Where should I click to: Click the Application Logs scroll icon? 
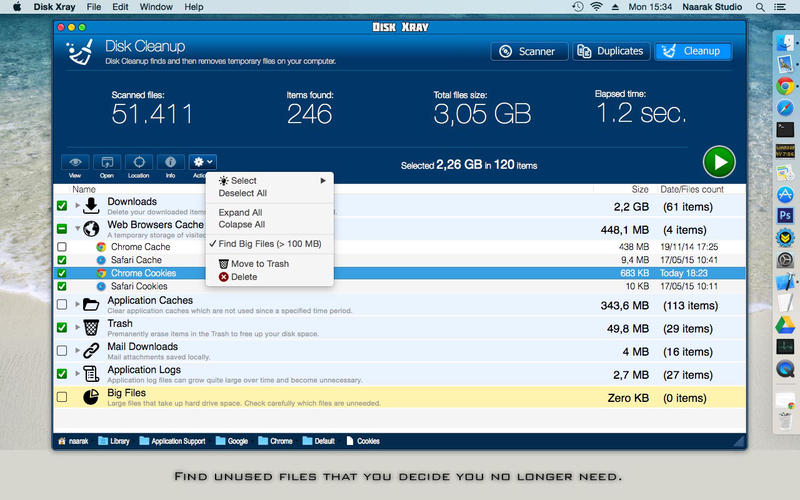(91, 374)
